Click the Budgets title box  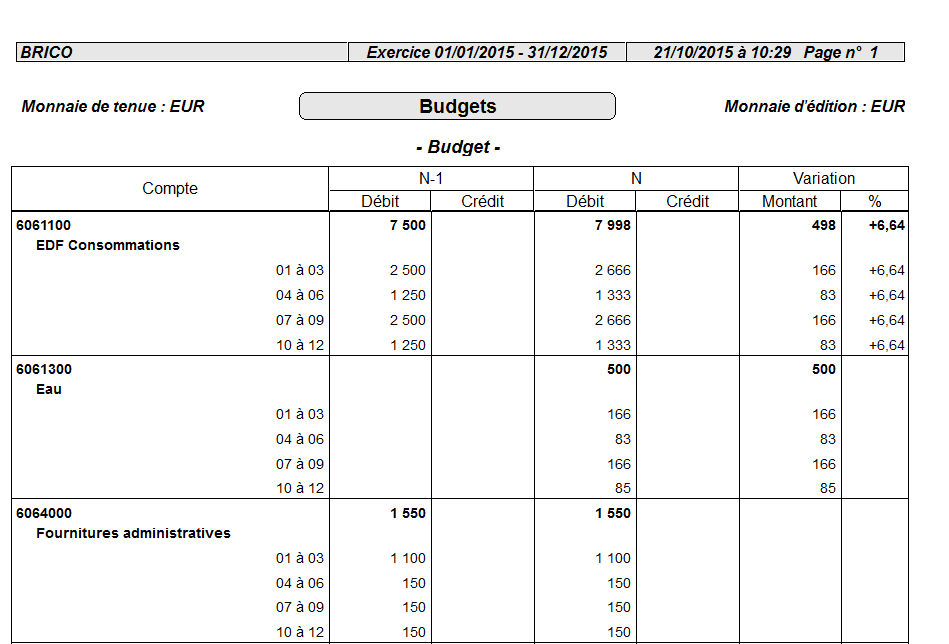[x=457, y=107]
